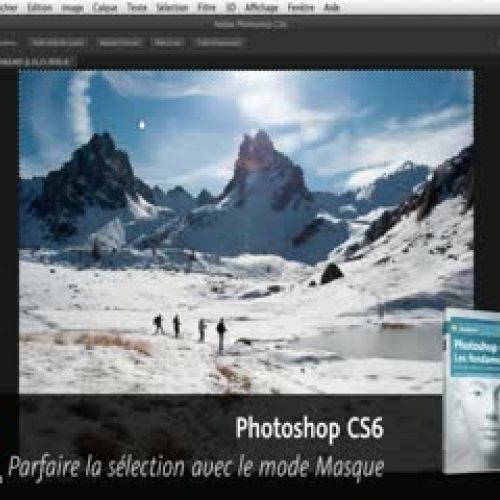
Task: Open the 3D menu
Action: 231,7
